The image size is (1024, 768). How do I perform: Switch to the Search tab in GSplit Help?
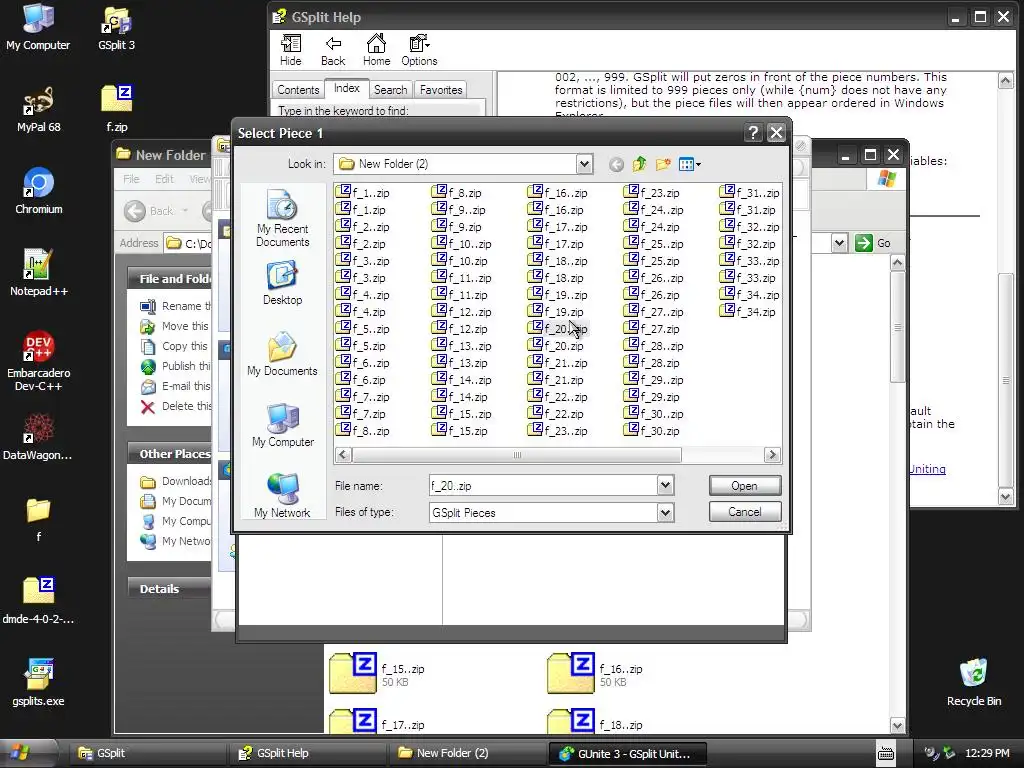[391, 90]
